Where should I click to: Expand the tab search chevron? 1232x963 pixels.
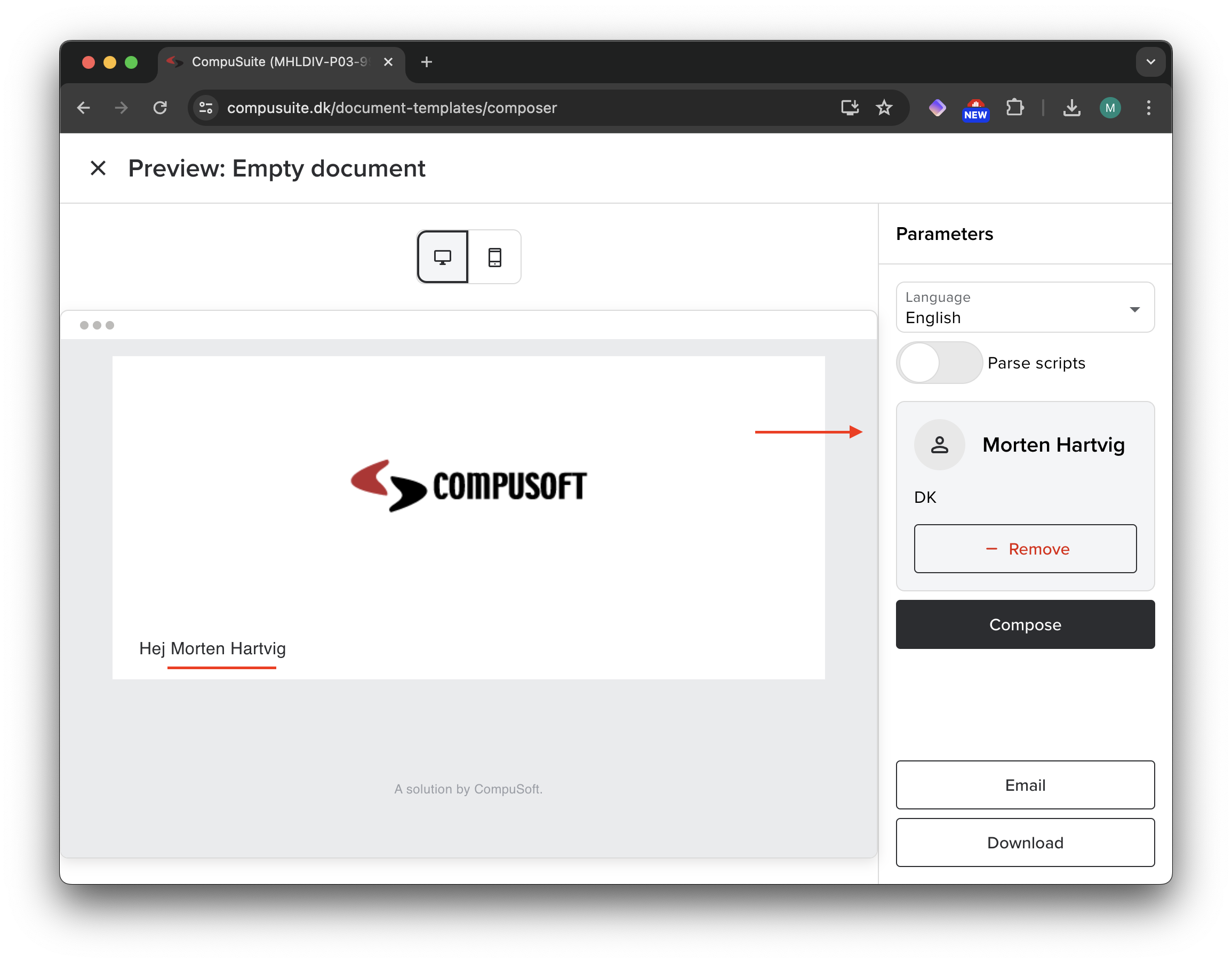click(1151, 62)
